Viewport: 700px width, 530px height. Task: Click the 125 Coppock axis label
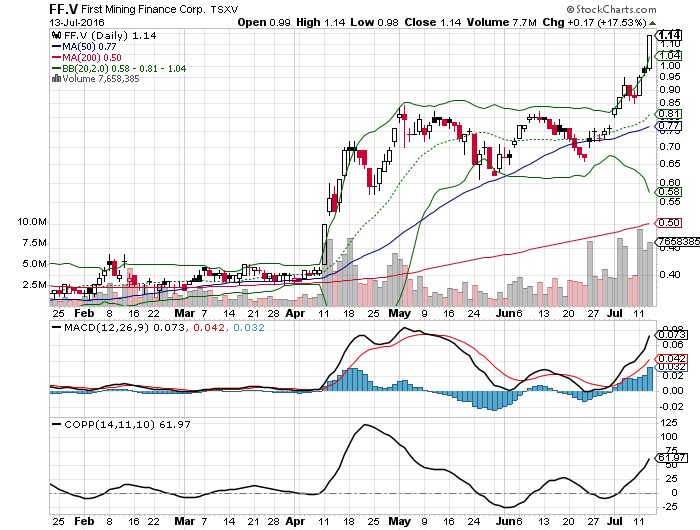[669, 423]
